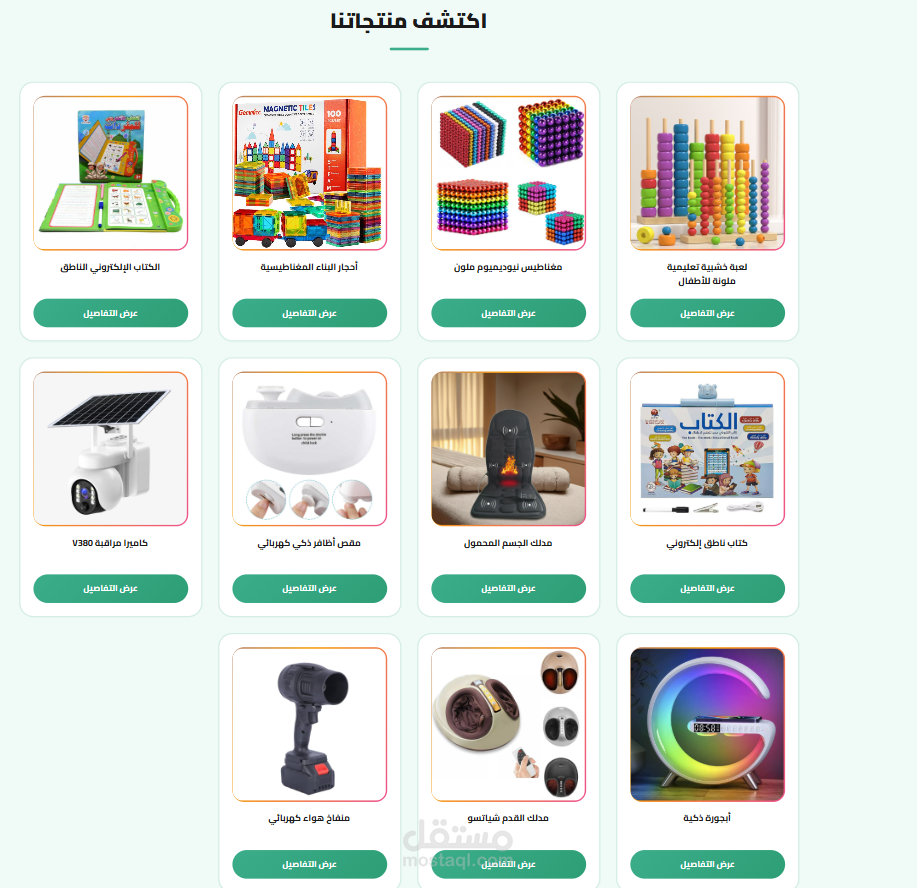Select the portable body massager seat image
Image resolution: width=917 pixels, height=888 pixels.
(x=508, y=449)
